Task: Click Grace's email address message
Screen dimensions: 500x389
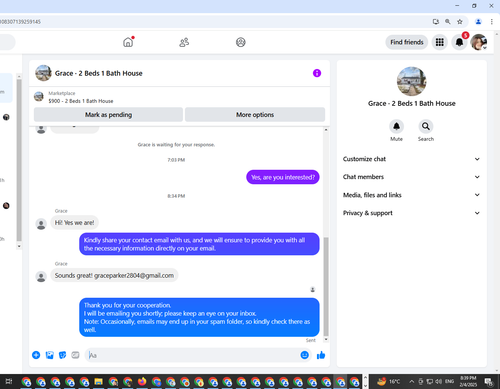Action: point(114,275)
